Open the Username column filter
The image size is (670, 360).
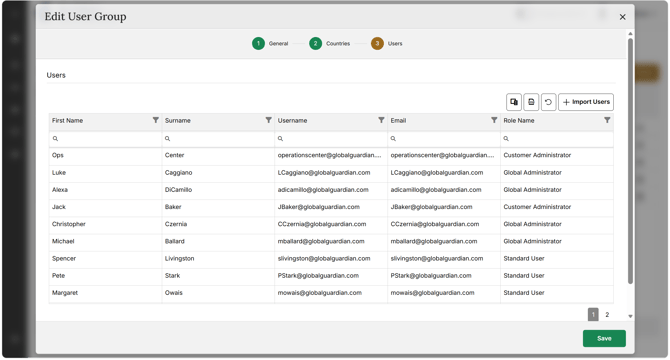click(x=381, y=120)
